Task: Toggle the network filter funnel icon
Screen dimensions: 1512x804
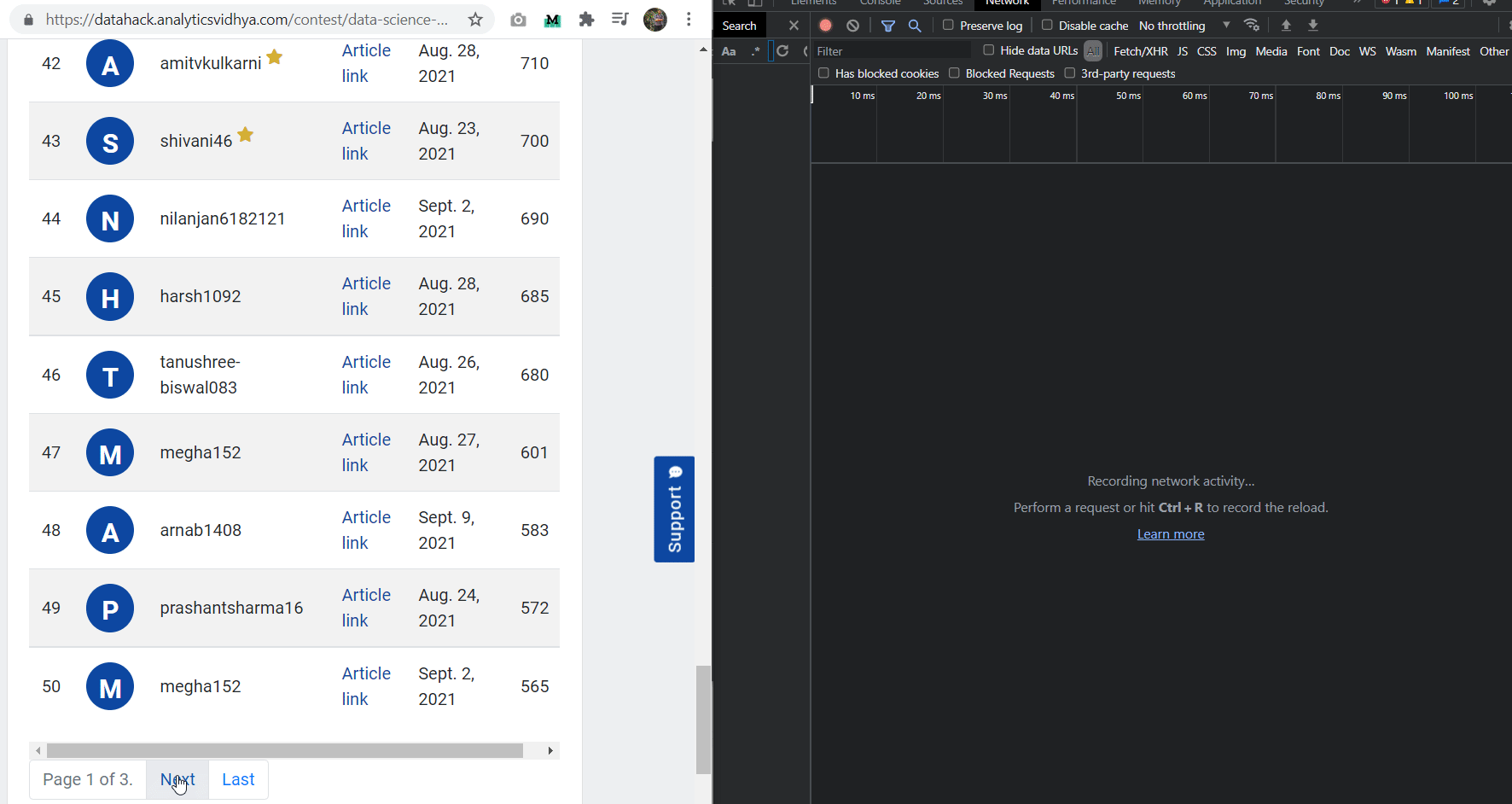Action: point(887,26)
